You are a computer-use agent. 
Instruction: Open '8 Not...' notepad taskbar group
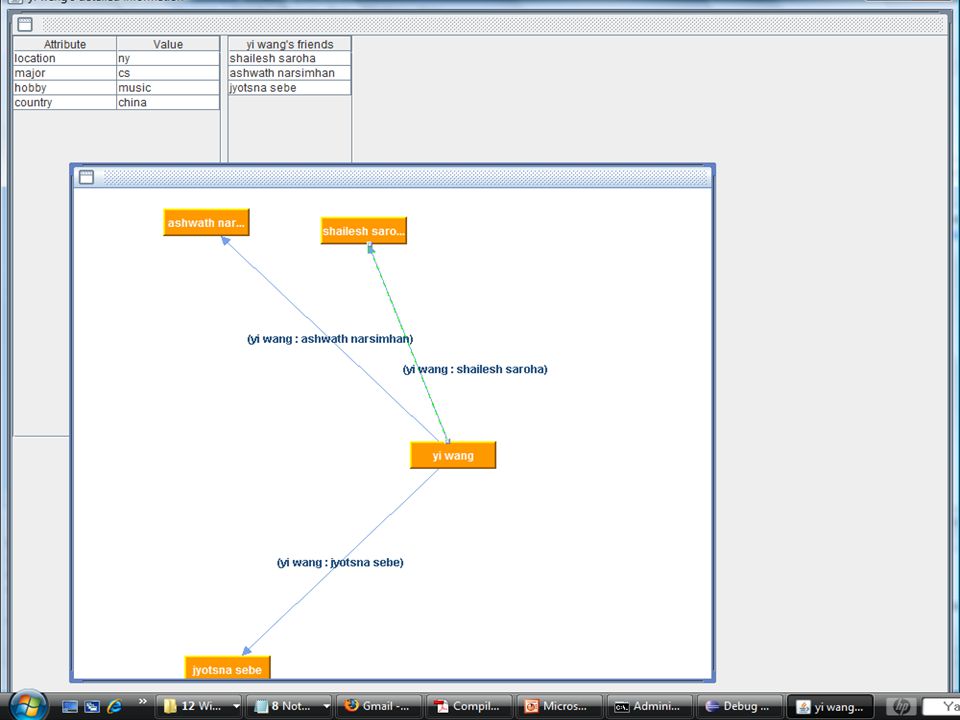[x=284, y=706]
